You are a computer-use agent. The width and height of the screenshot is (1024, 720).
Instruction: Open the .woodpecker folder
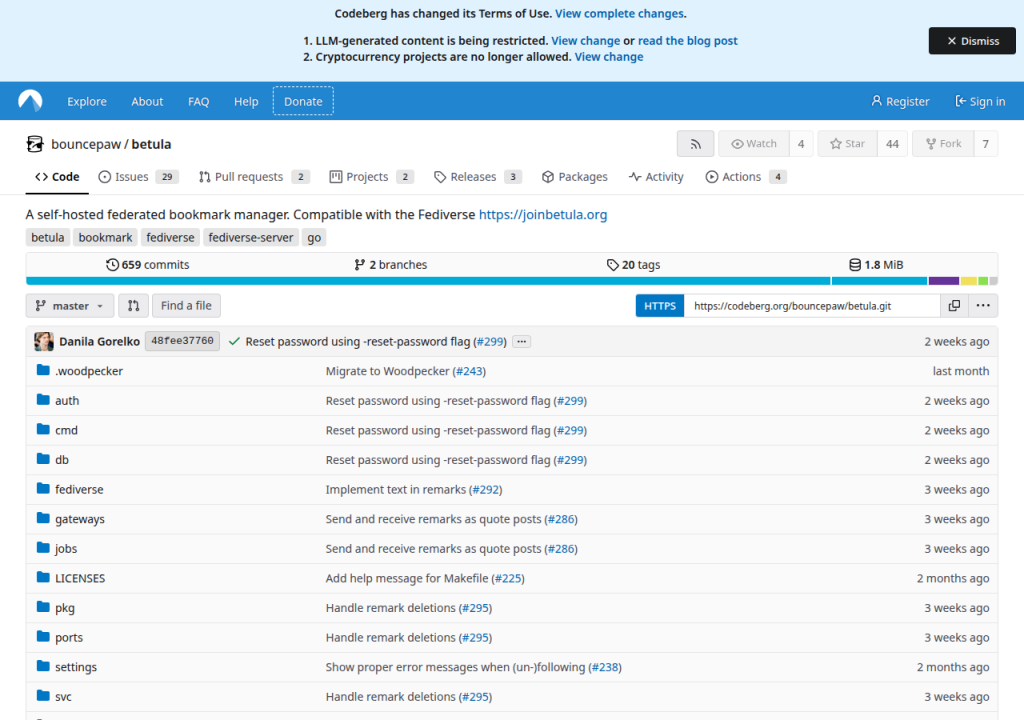click(89, 371)
